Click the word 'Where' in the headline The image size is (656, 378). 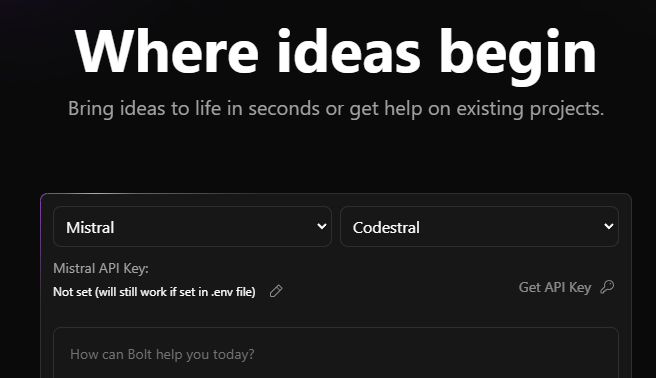pyautogui.click(x=167, y=52)
